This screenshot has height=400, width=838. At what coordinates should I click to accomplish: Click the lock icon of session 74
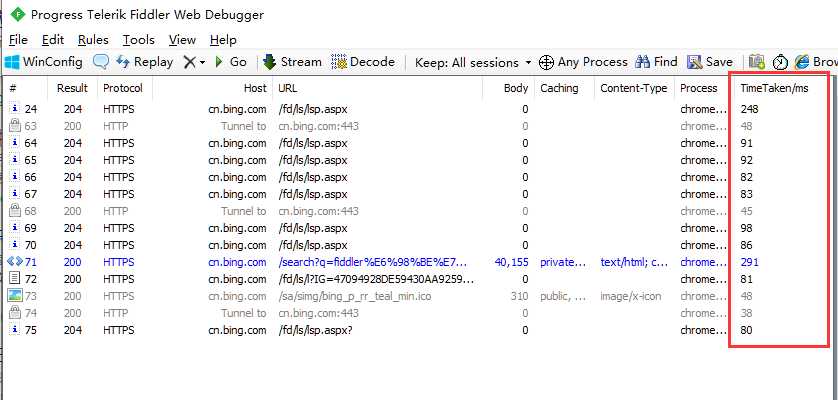(15, 312)
